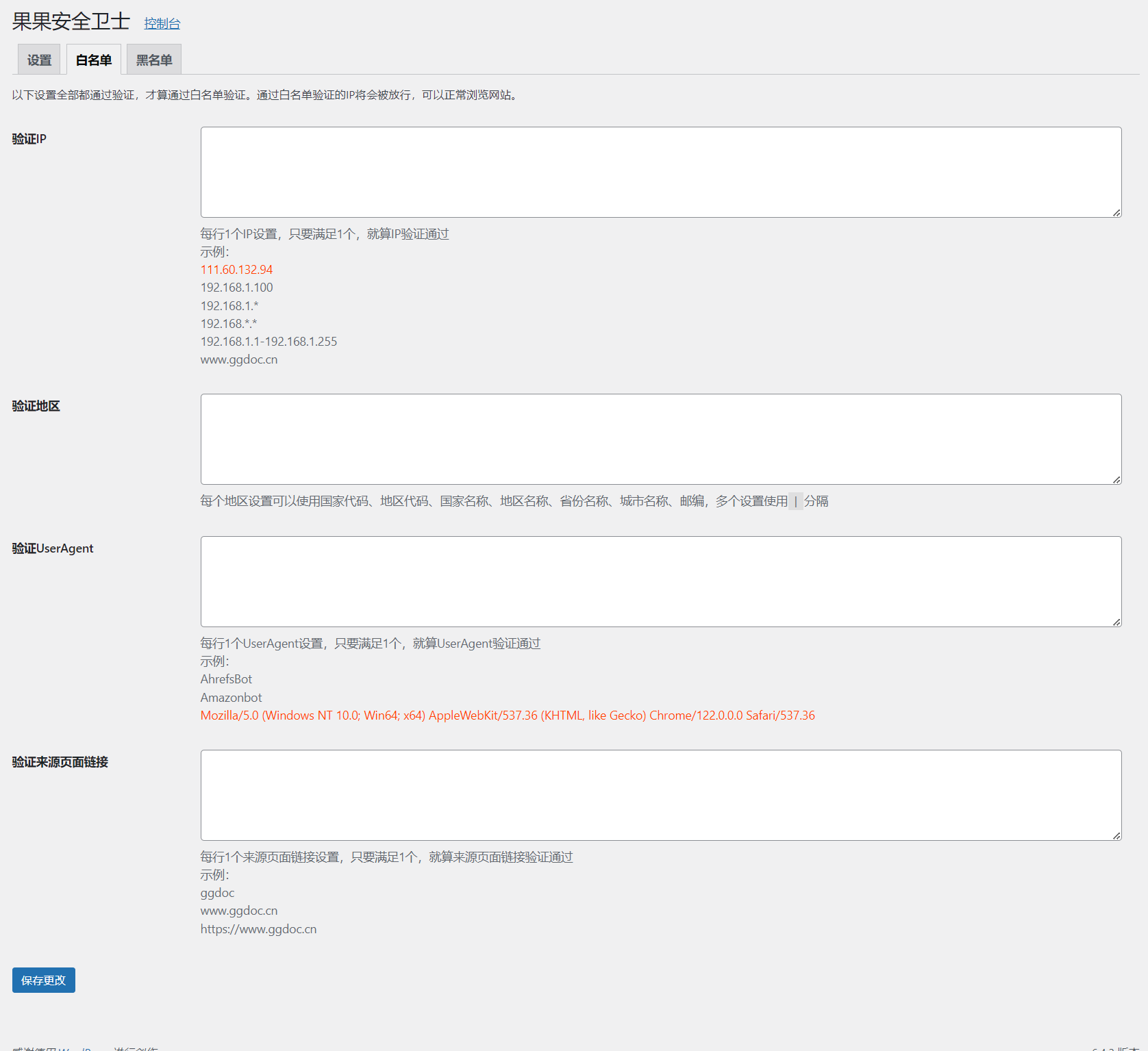Click wildcard example 192.168.1.*
Image resolution: width=1148 pixels, height=1051 pixels.
[229, 306]
